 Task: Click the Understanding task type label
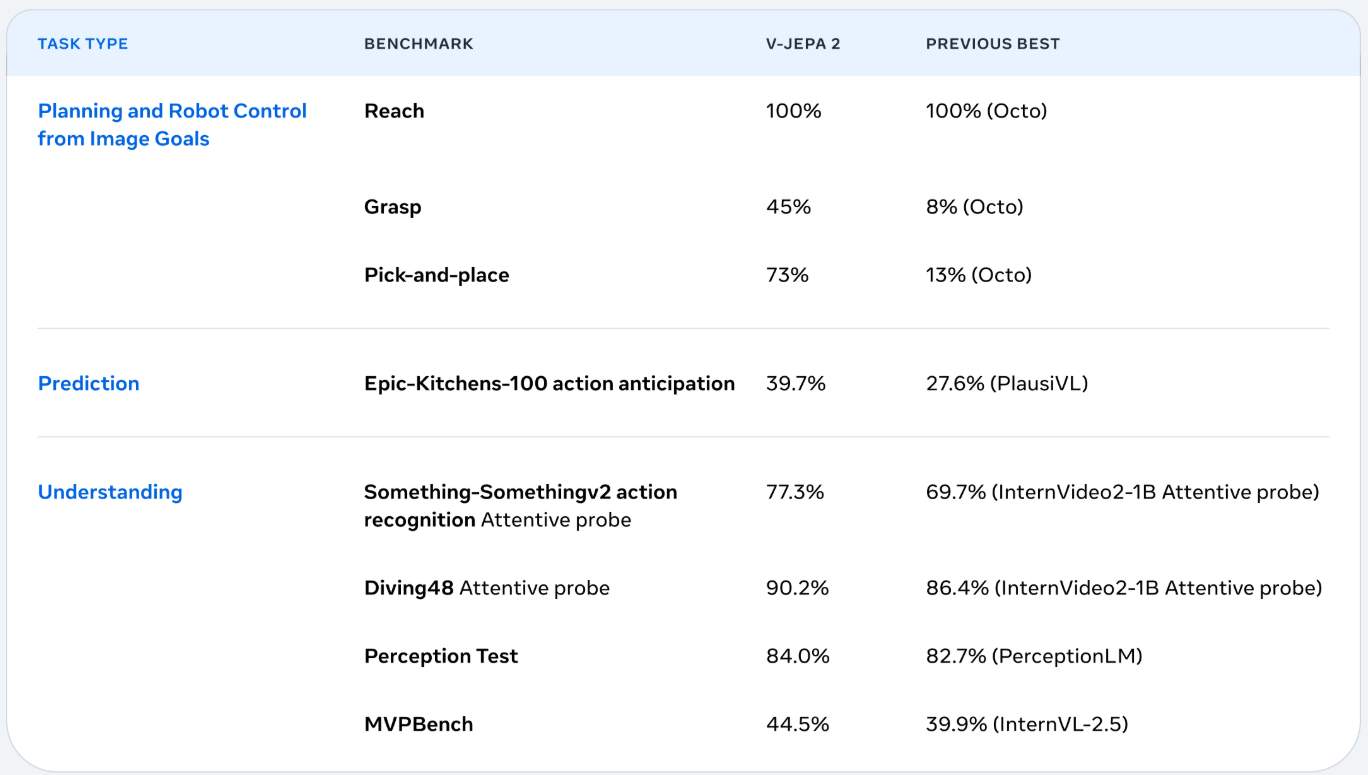(110, 492)
